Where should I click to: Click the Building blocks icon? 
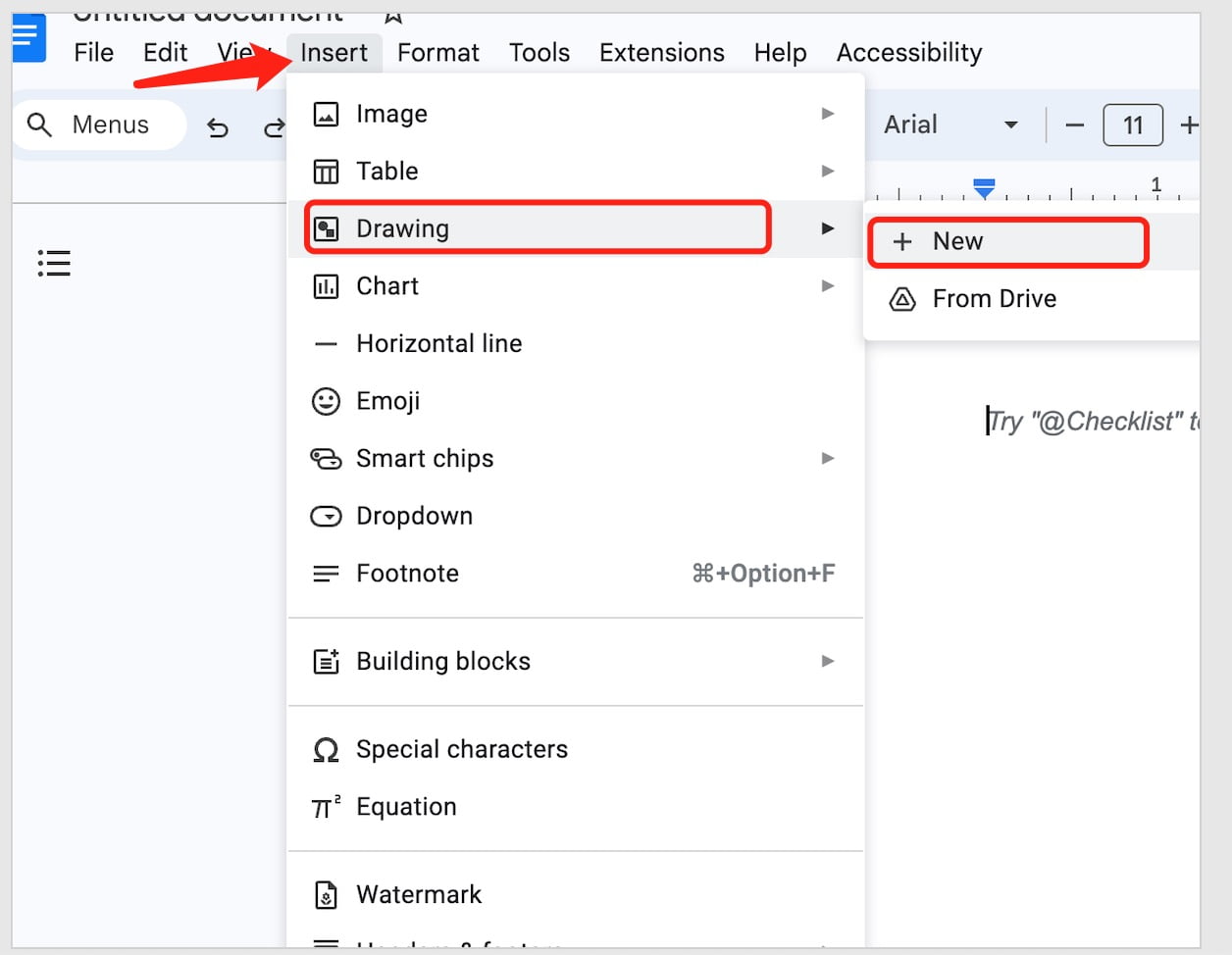tap(326, 662)
